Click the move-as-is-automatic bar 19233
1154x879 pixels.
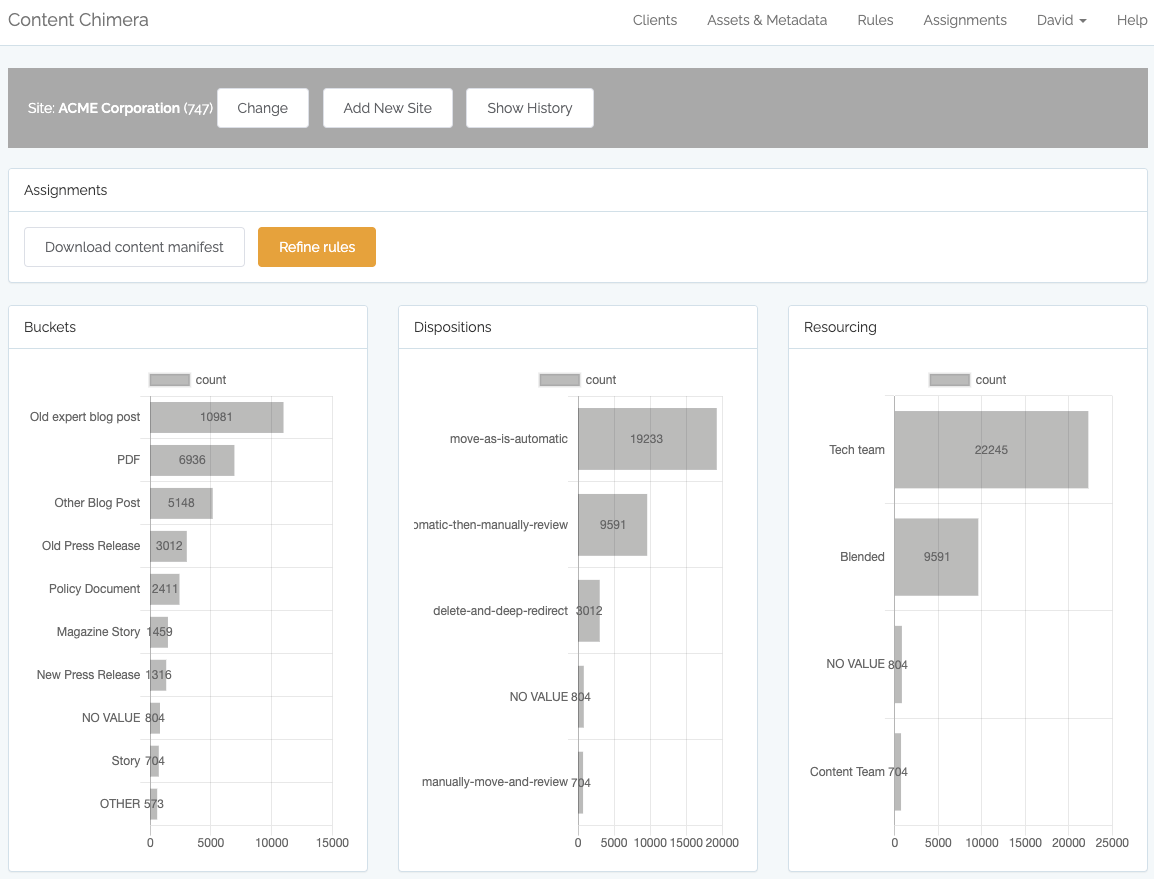[647, 439]
